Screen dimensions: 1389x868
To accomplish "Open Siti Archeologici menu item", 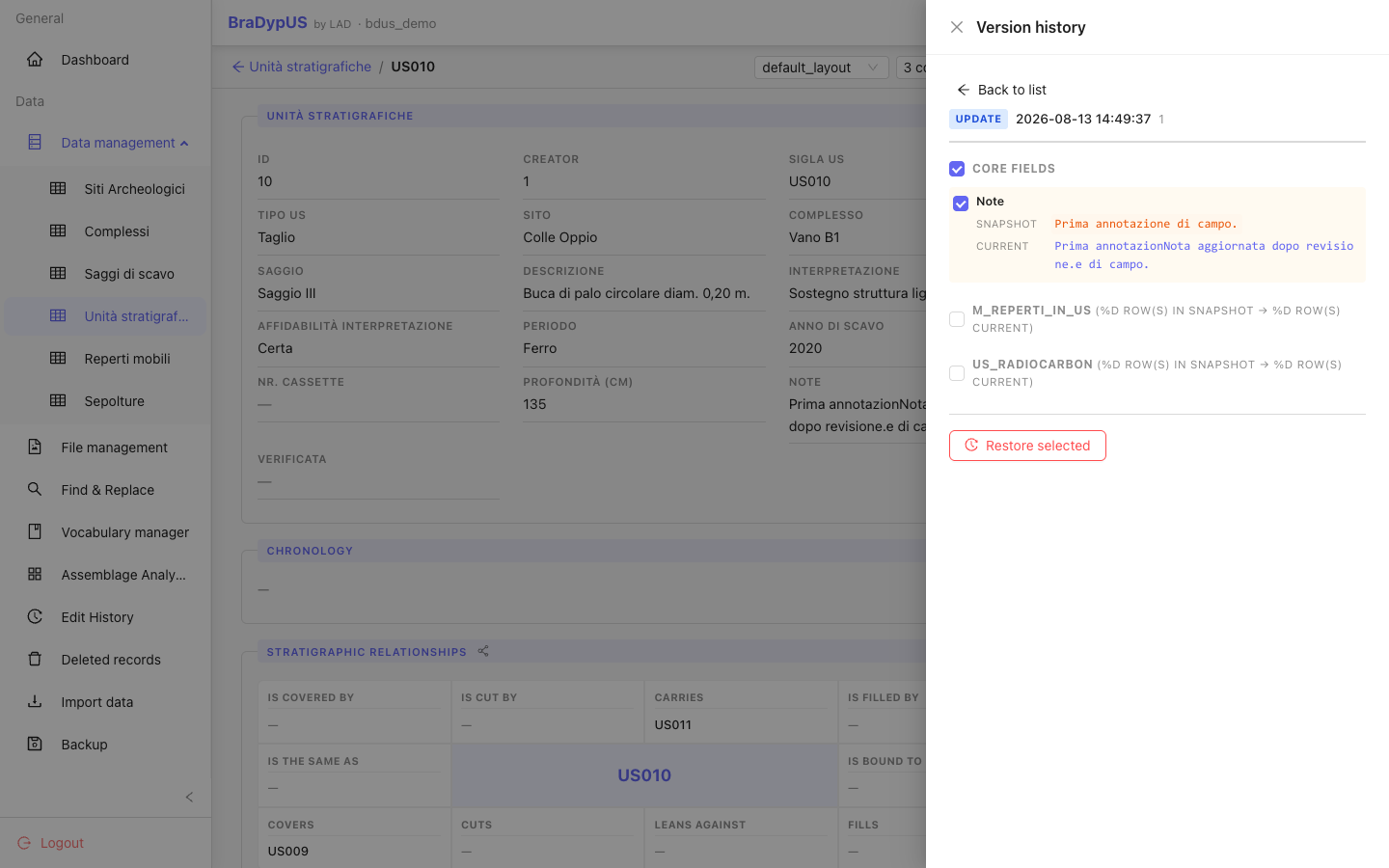I will pyautogui.click(x=106, y=189).
